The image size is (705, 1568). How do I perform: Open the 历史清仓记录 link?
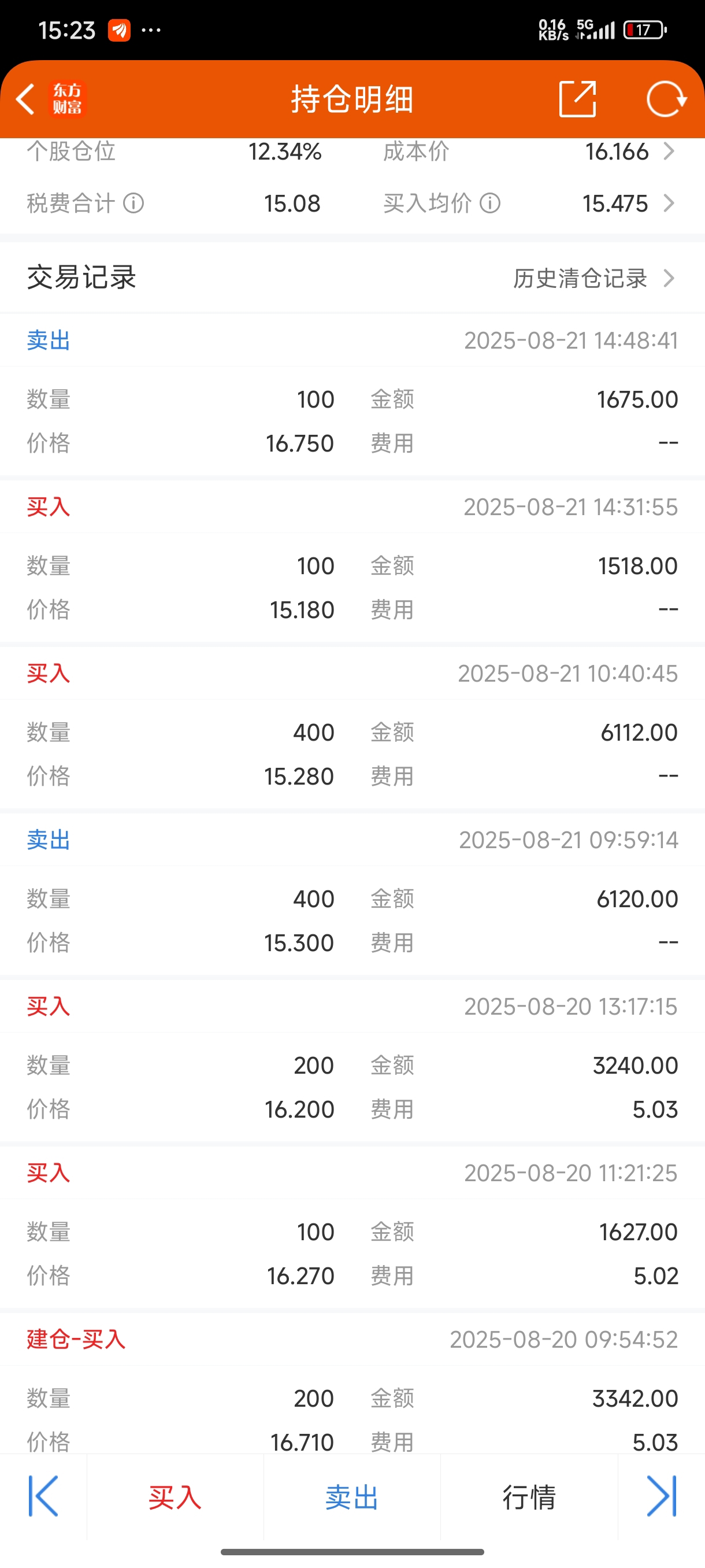pos(580,278)
